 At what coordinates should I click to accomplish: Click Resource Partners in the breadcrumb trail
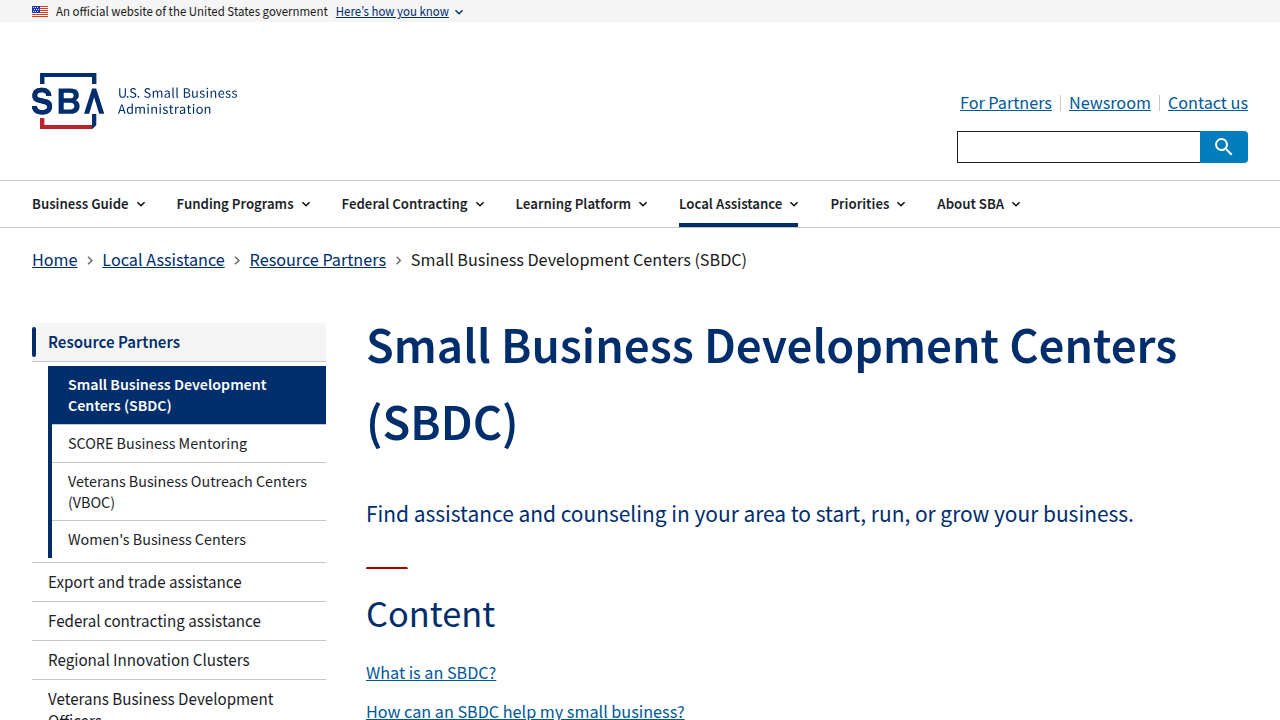pos(317,260)
